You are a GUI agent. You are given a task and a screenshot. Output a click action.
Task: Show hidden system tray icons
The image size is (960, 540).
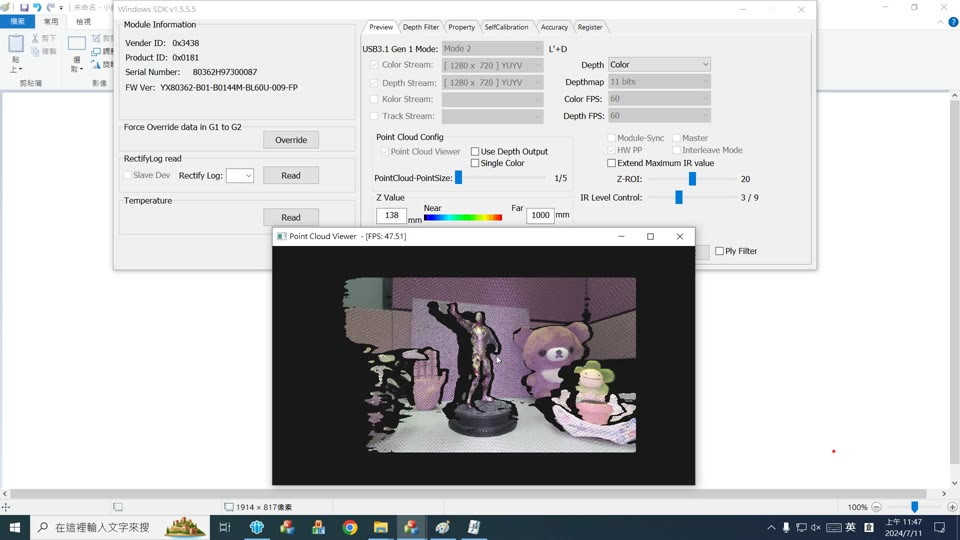(x=771, y=527)
